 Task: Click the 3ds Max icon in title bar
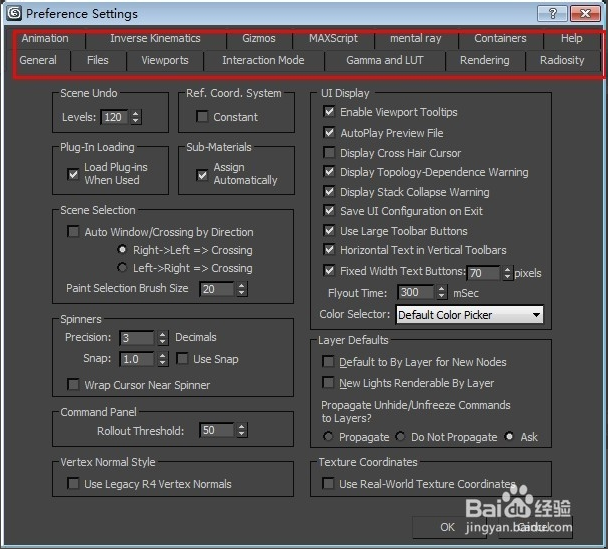14,13
